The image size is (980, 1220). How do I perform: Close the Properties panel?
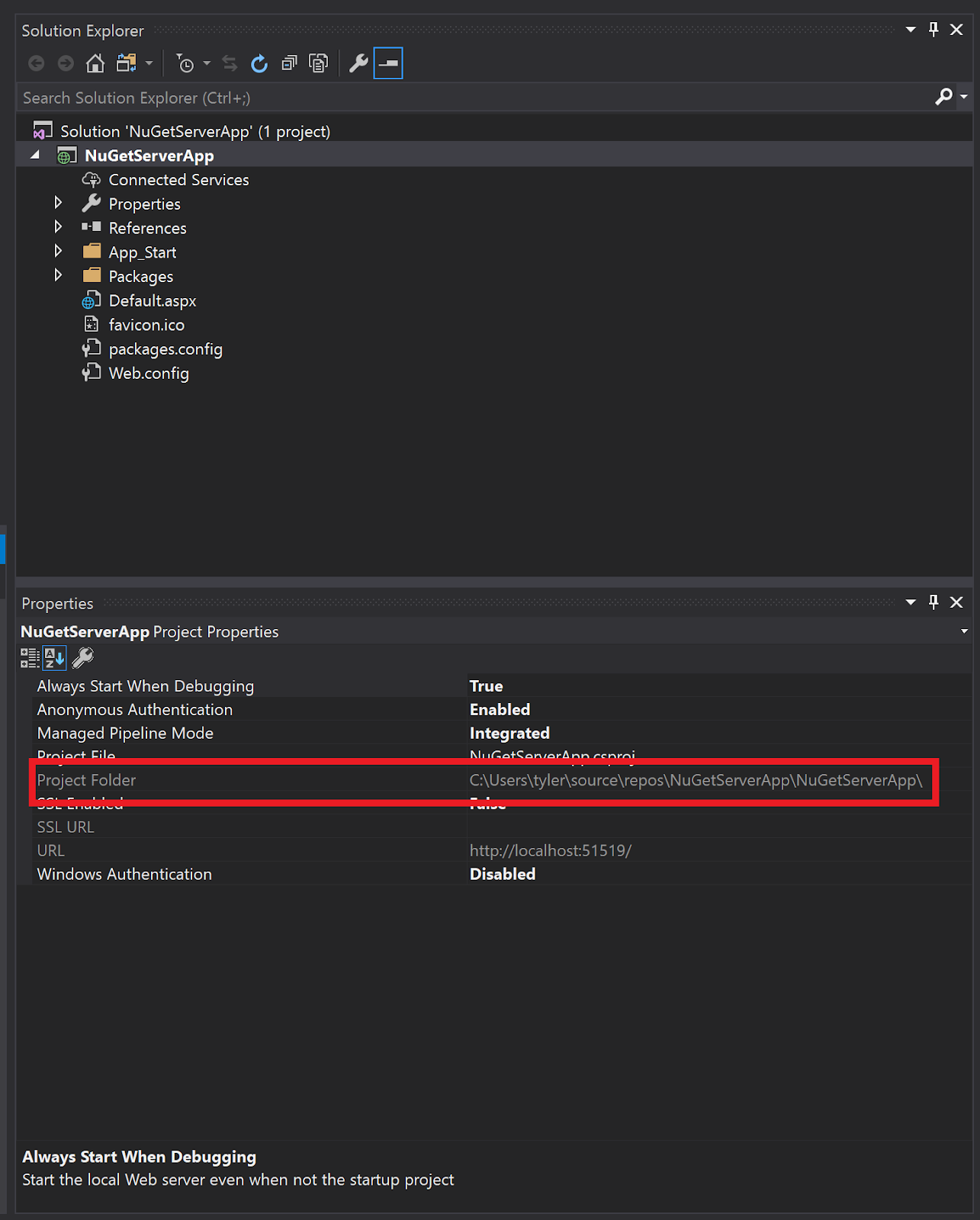[956, 602]
